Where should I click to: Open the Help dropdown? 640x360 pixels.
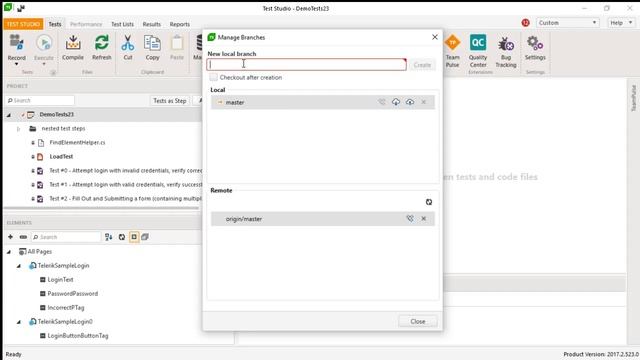pyautogui.click(x=621, y=23)
